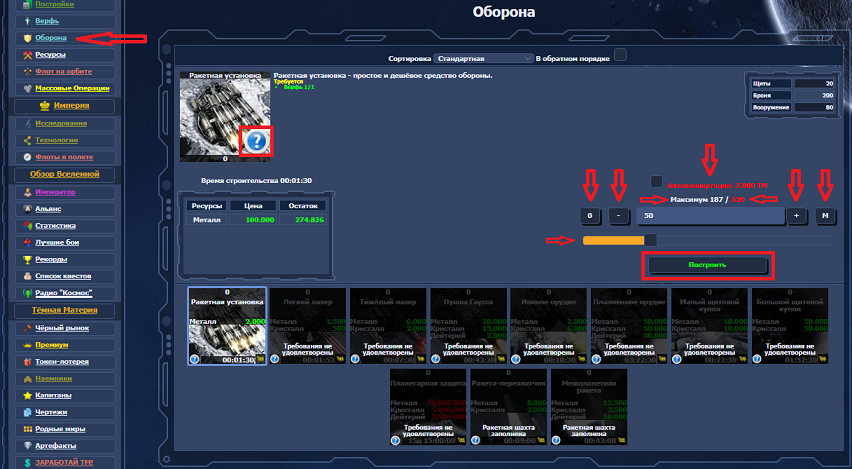Image resolution: width=852 pixels, height=469 pixels.
Task: Open the Сортировка dropdown set to Стандартная
Action: click(x=485, y=59)
